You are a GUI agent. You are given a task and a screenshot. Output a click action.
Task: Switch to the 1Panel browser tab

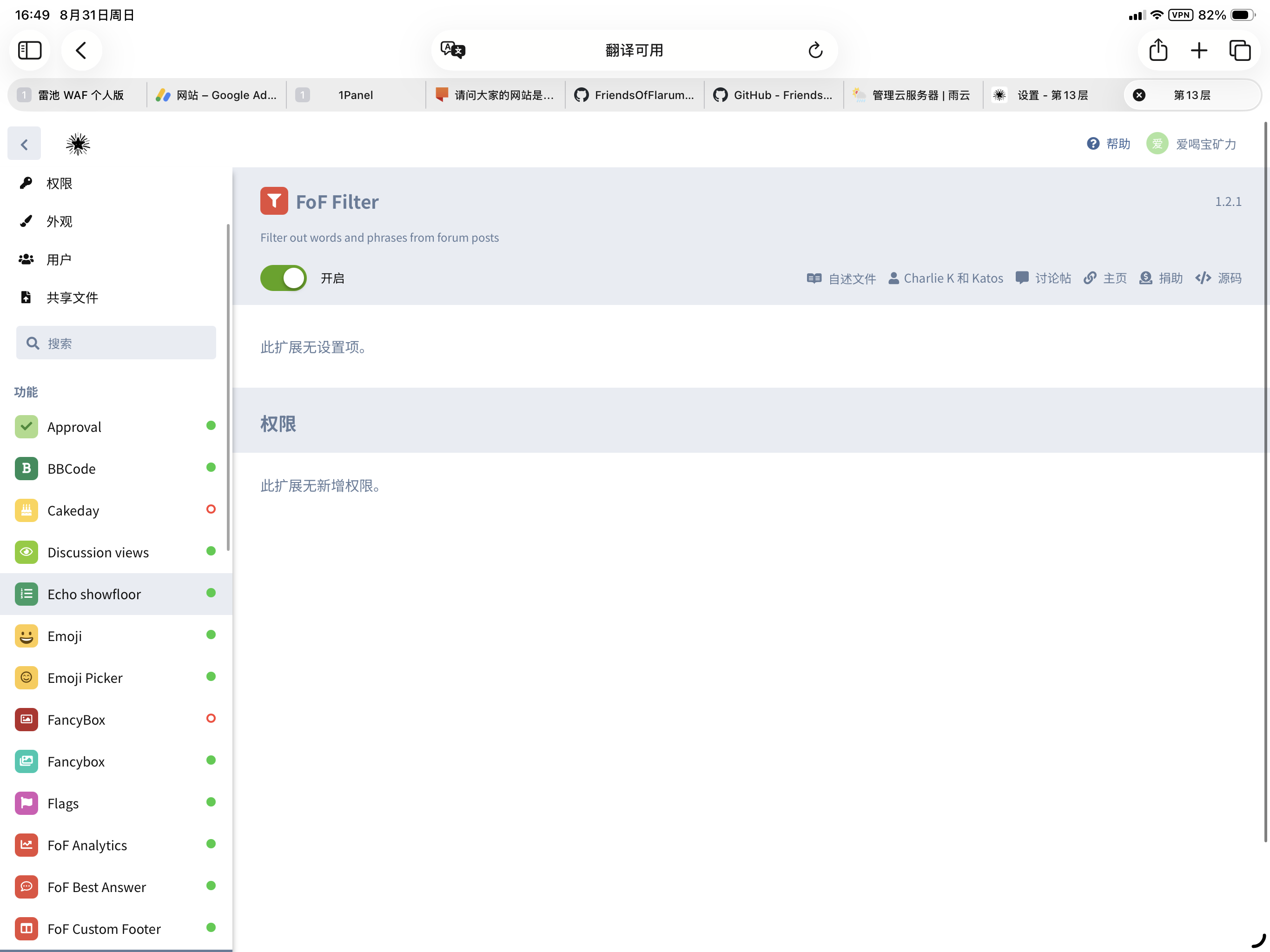coord(356,95)
